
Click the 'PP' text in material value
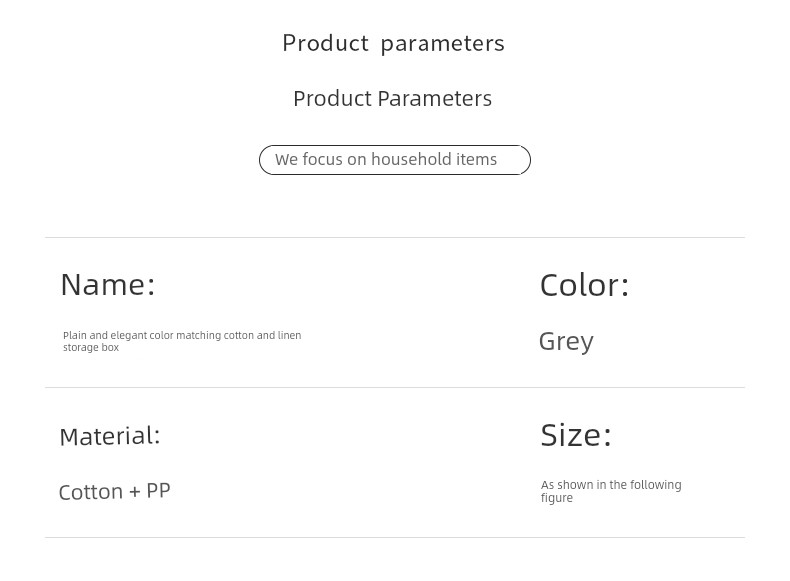(158, 491)
